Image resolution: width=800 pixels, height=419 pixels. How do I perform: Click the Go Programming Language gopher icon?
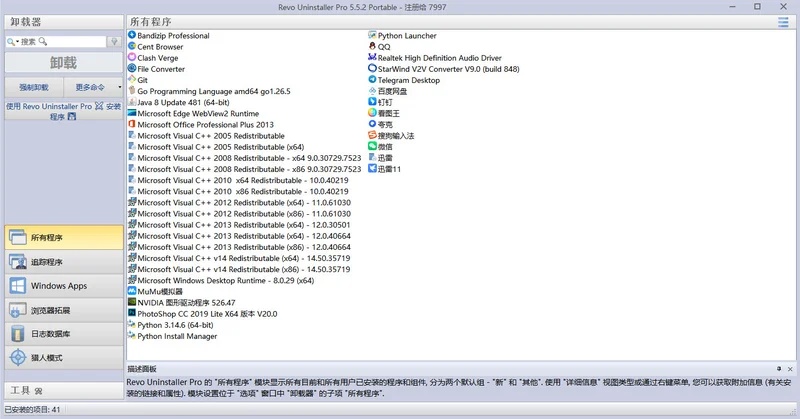tap(132, 91)
